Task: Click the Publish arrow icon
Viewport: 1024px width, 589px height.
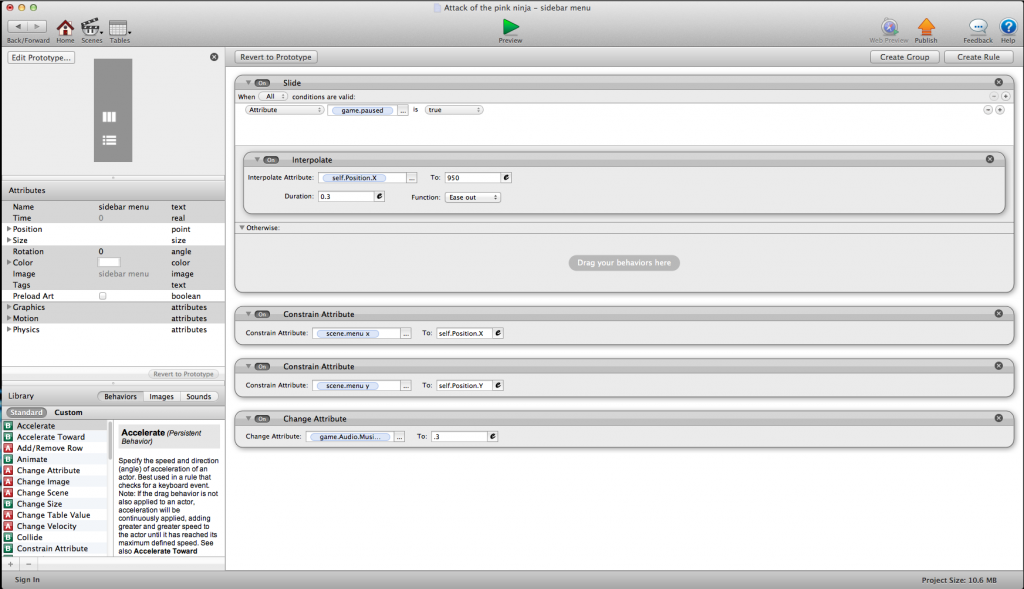Action: tap(926, 27)
